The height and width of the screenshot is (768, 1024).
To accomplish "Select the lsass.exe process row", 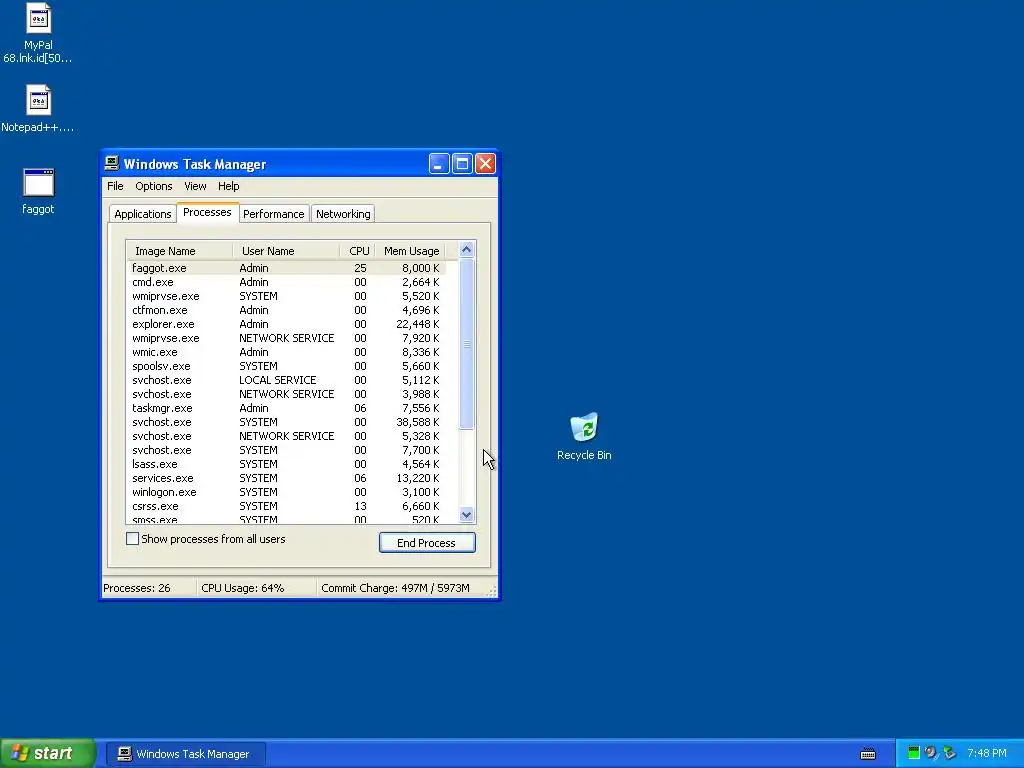I will tap(286, 464).
